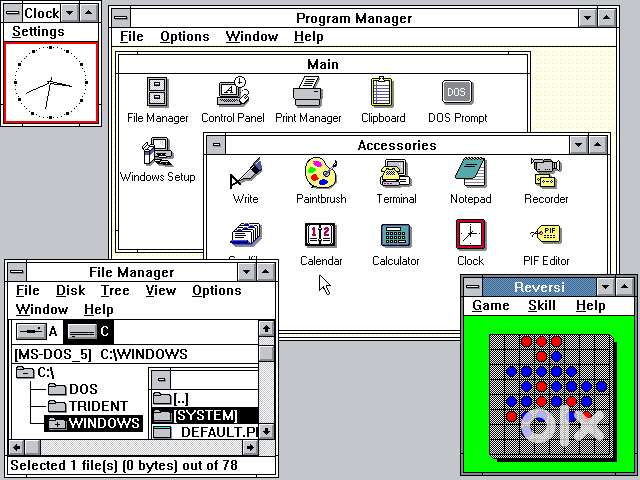Viewport: 640px width, 480px height.
Task: Click File Manager vertical scroll up arrow
Action: click(x=267, y=329)
